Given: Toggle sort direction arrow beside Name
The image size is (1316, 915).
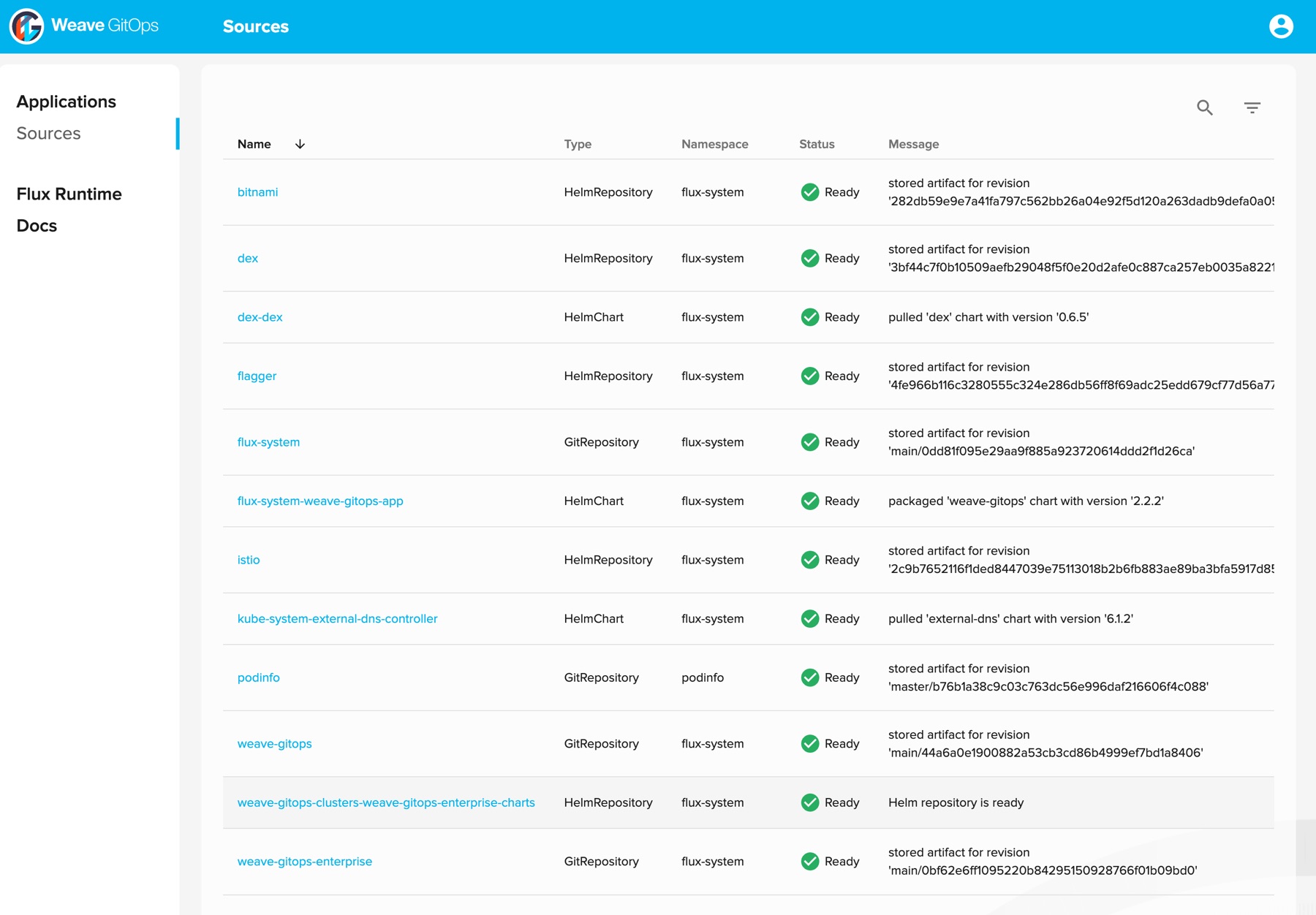Looking at the screenshot, I should (x=300, y=144).
